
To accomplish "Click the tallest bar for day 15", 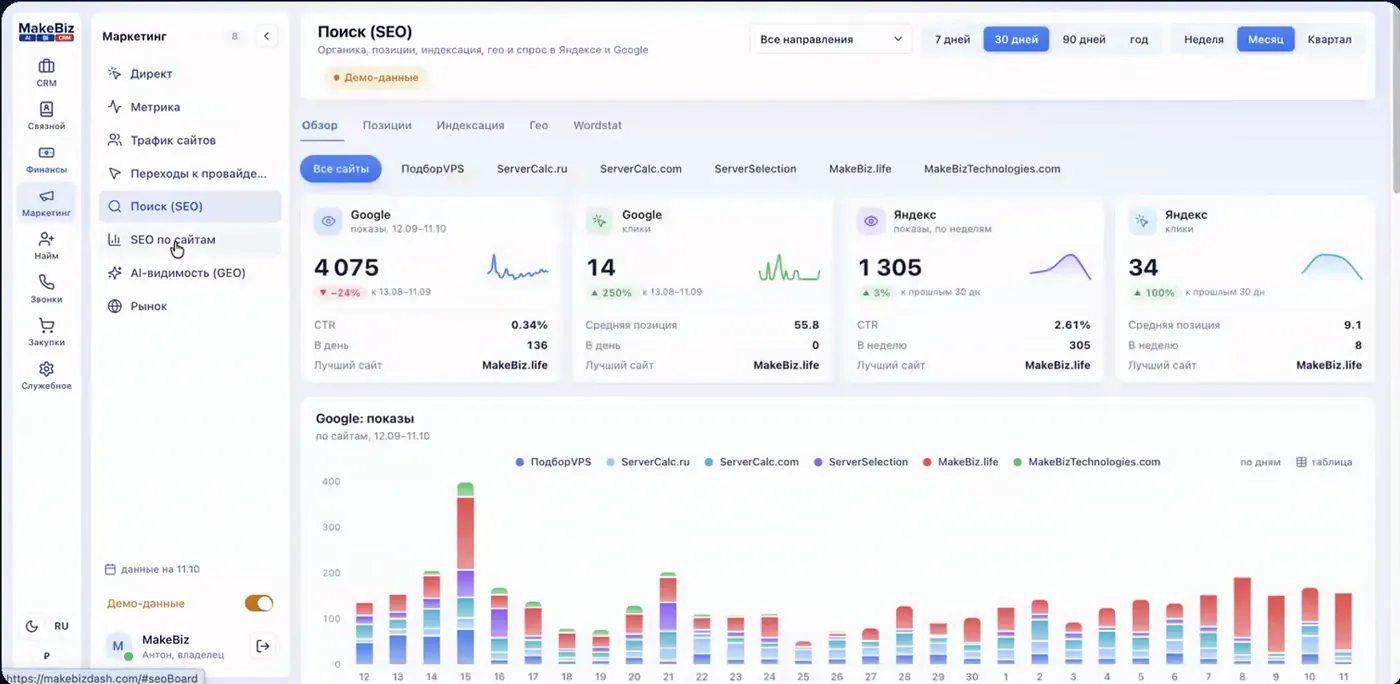I will [x=465, y=573].
